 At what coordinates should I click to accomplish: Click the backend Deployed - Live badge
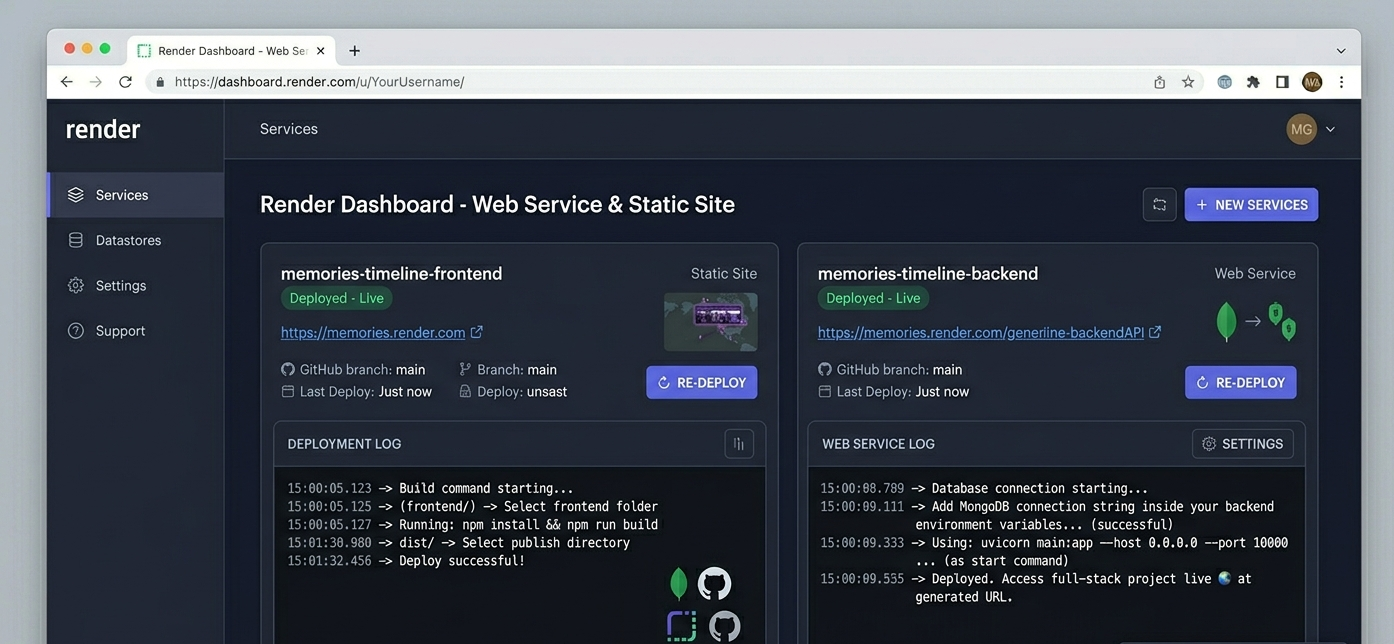tap(874, 298)
